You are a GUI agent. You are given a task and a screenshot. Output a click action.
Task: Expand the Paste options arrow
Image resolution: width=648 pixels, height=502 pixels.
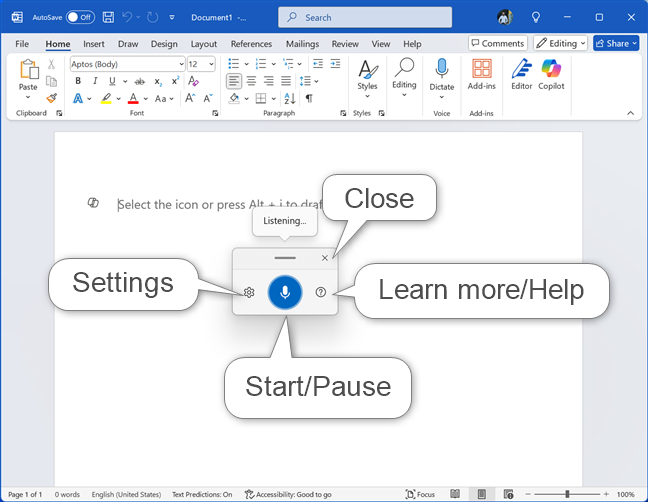(x=28, y=98)
